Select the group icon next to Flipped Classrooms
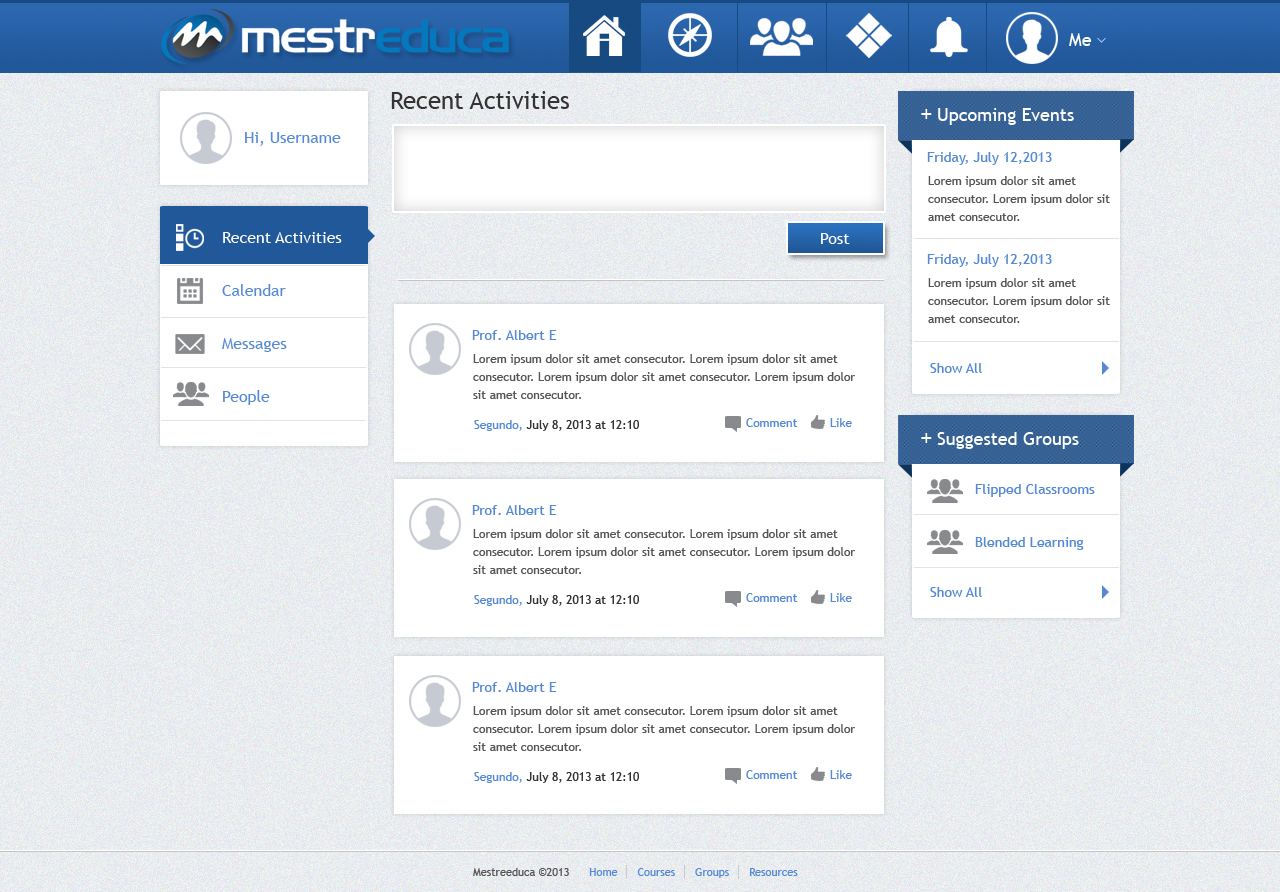 pos(944,490)
